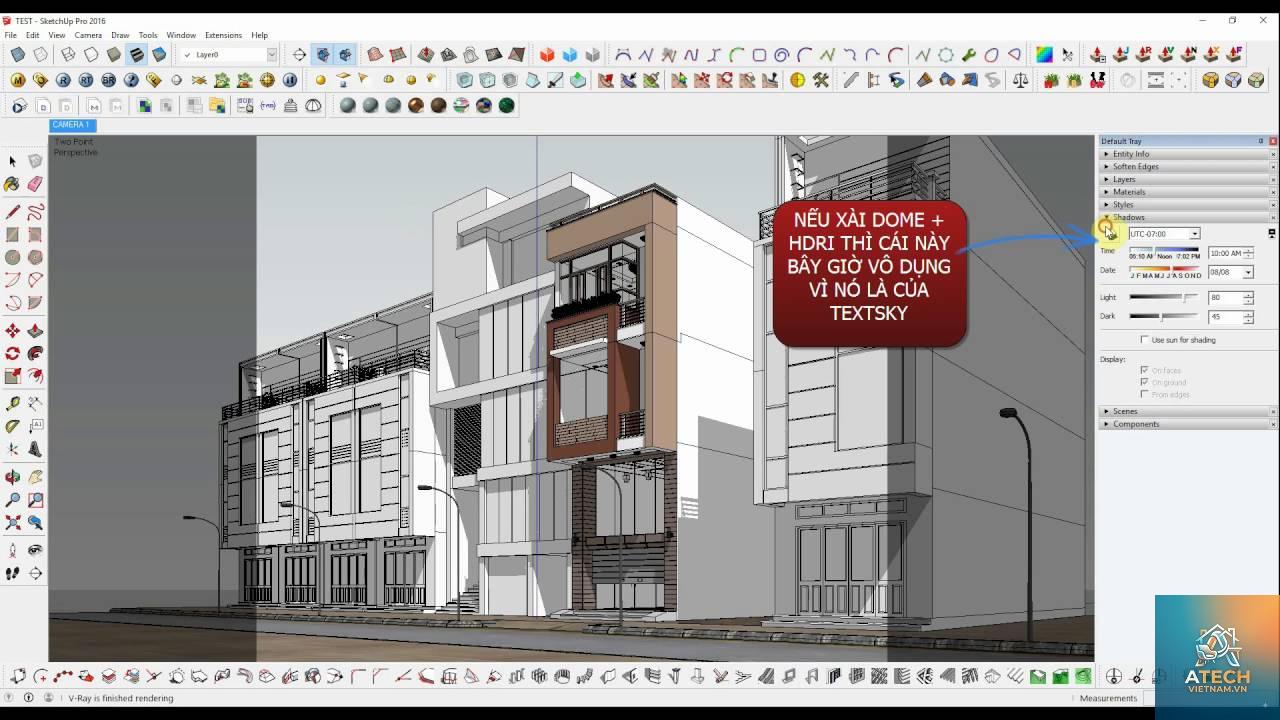Adjust the shadow Time slider
The width and height of the screenshot is (1280, 720).
(x=1164, y=252)
